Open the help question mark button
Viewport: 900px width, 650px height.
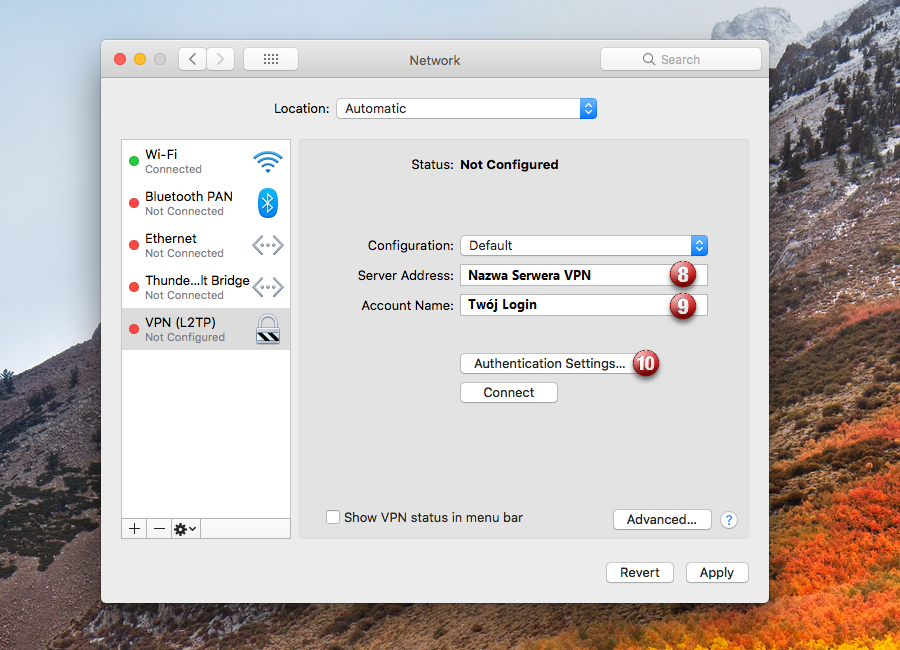[729, 520]
